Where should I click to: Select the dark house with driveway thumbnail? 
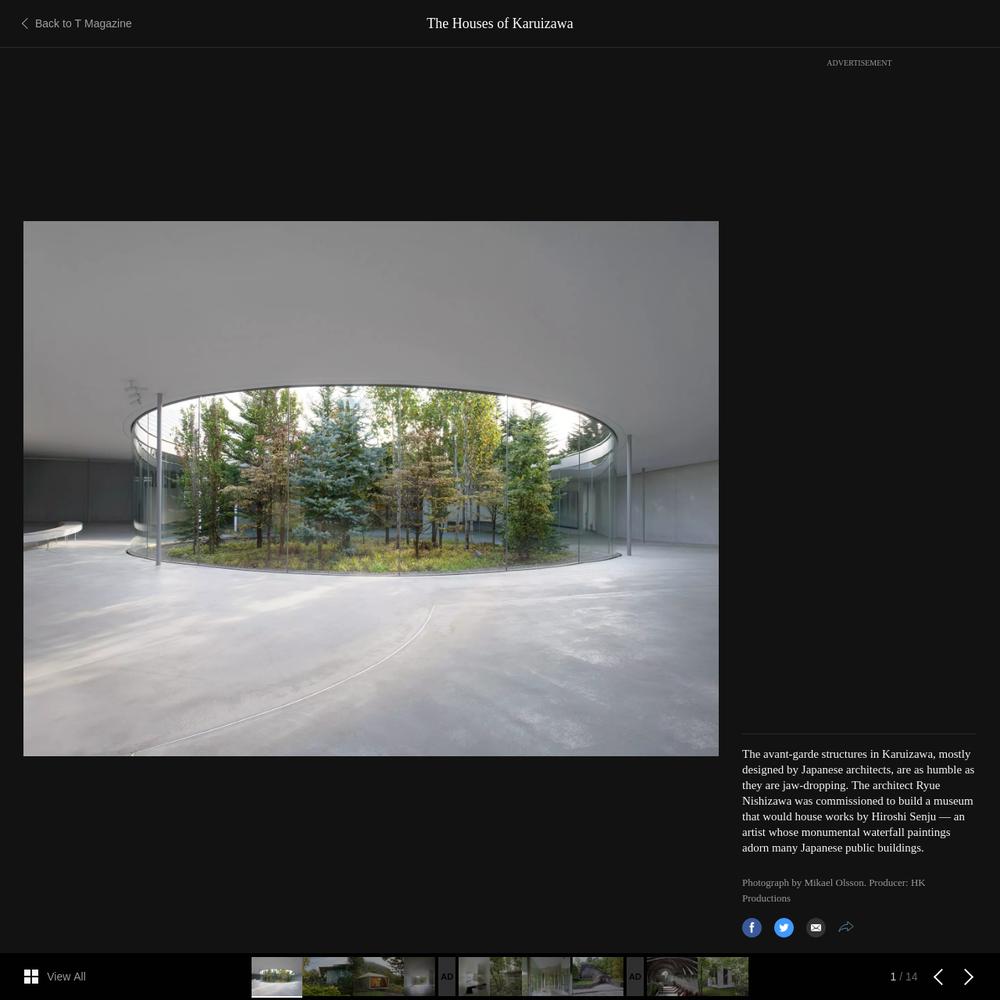pos(598,976)
